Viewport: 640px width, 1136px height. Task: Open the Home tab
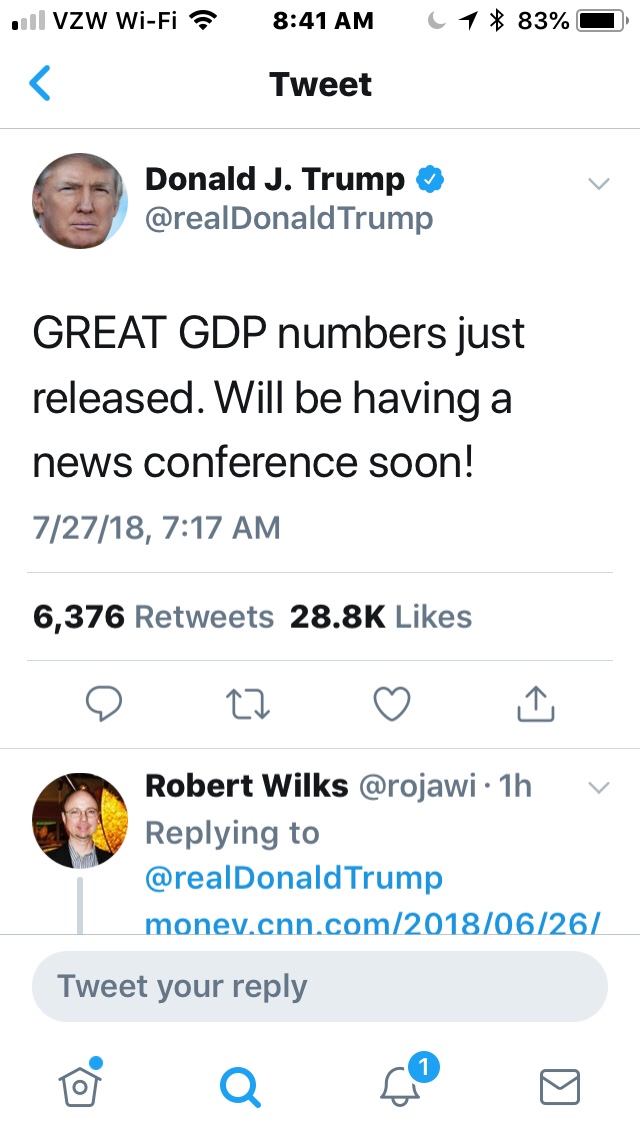(x=81, y=1084)
